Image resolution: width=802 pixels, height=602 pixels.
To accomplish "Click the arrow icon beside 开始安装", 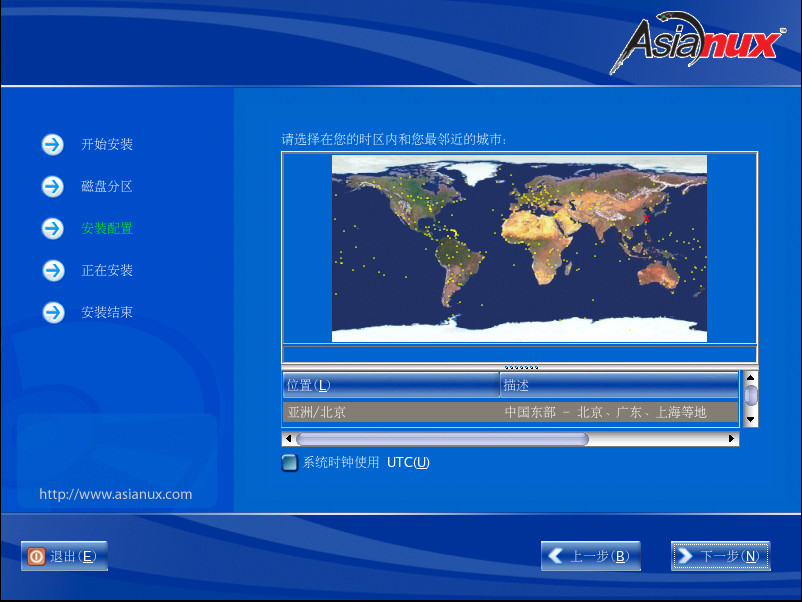I will click(52, 144).
